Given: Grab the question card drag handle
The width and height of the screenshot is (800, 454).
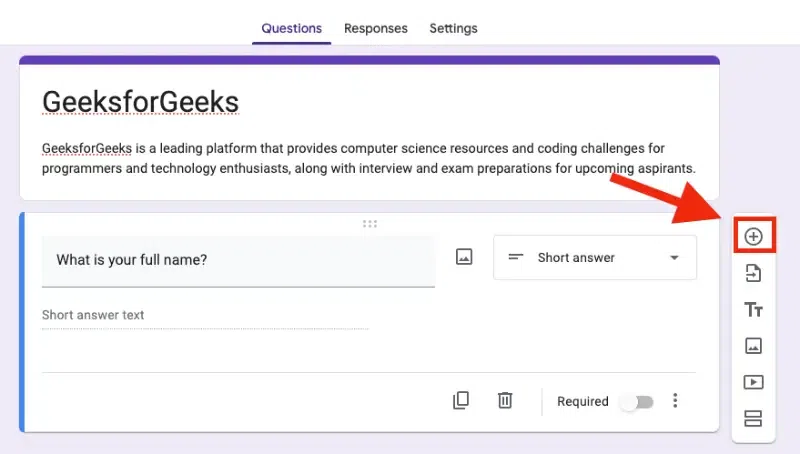Looking at the screenshot, I should click(370, 224).
